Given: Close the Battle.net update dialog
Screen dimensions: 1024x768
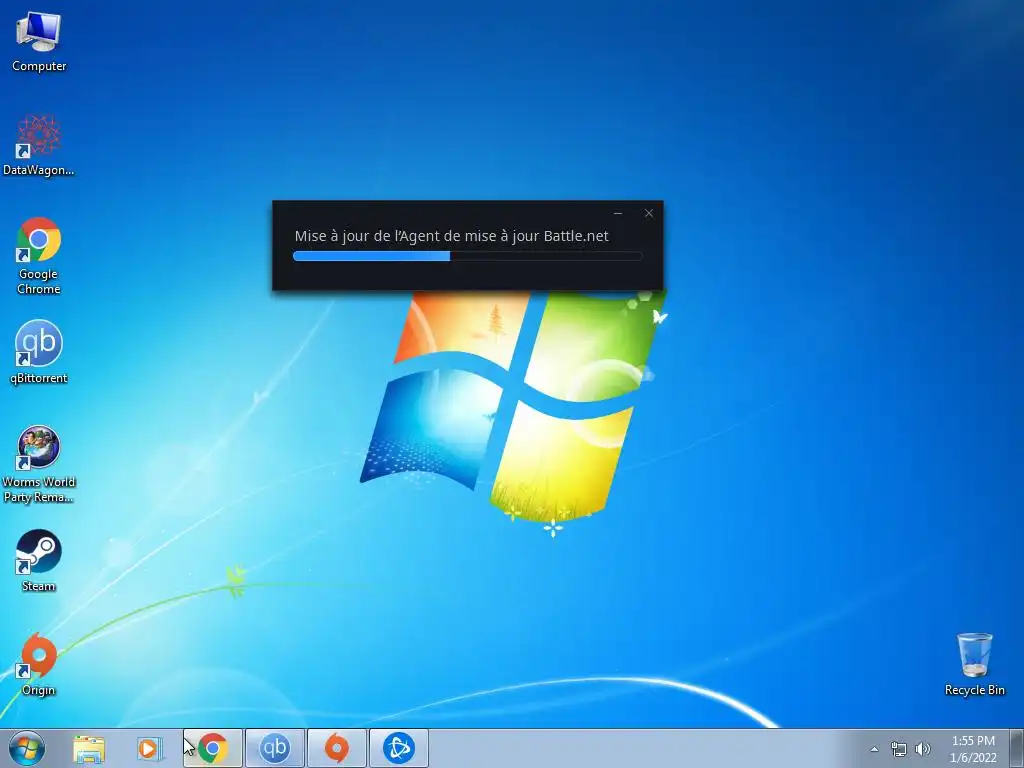Looking at the screenshot, I should point(648,213).
